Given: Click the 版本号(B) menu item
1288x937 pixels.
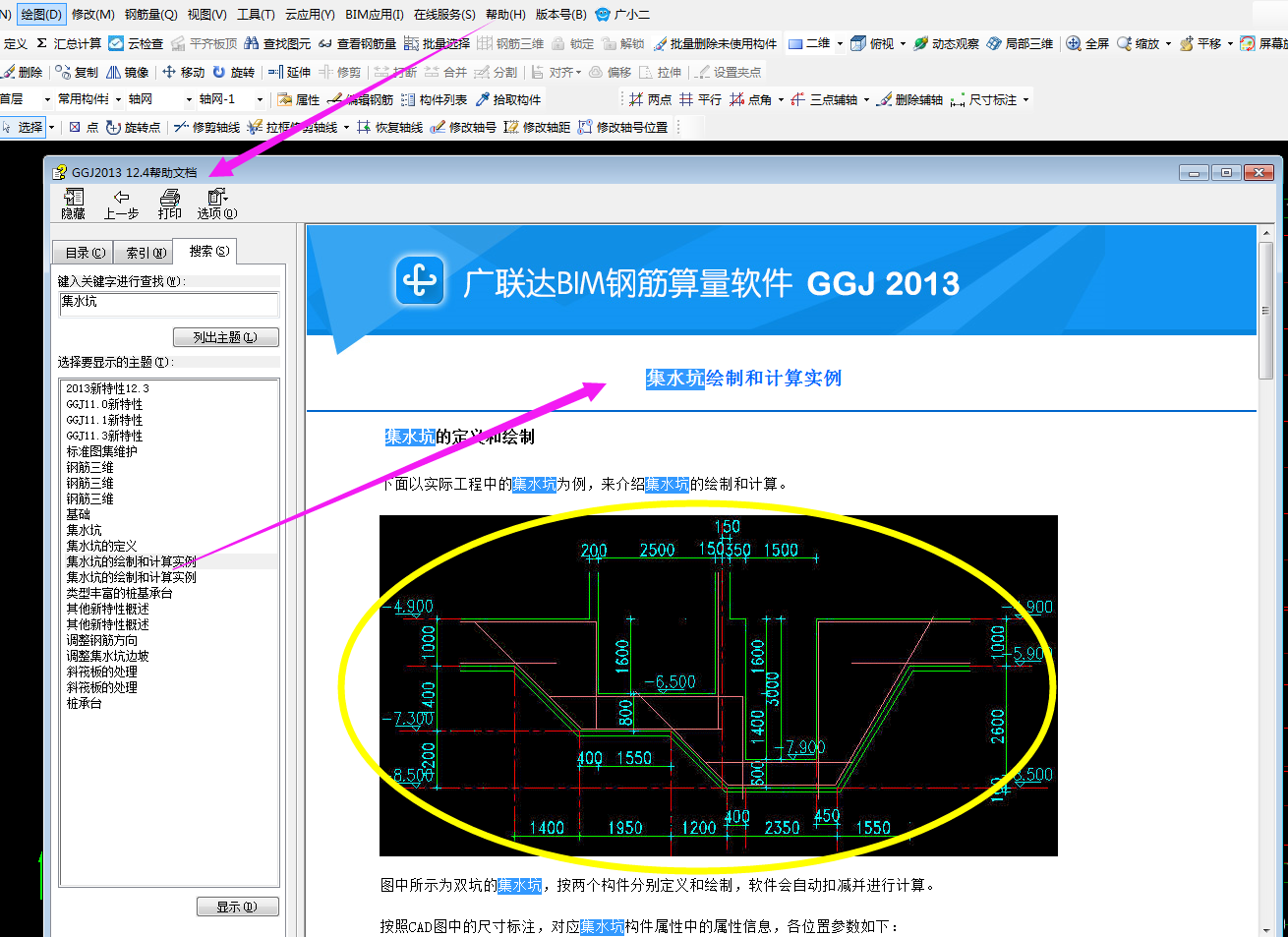Looking at the screenshot, I should (x=560, y=15).
